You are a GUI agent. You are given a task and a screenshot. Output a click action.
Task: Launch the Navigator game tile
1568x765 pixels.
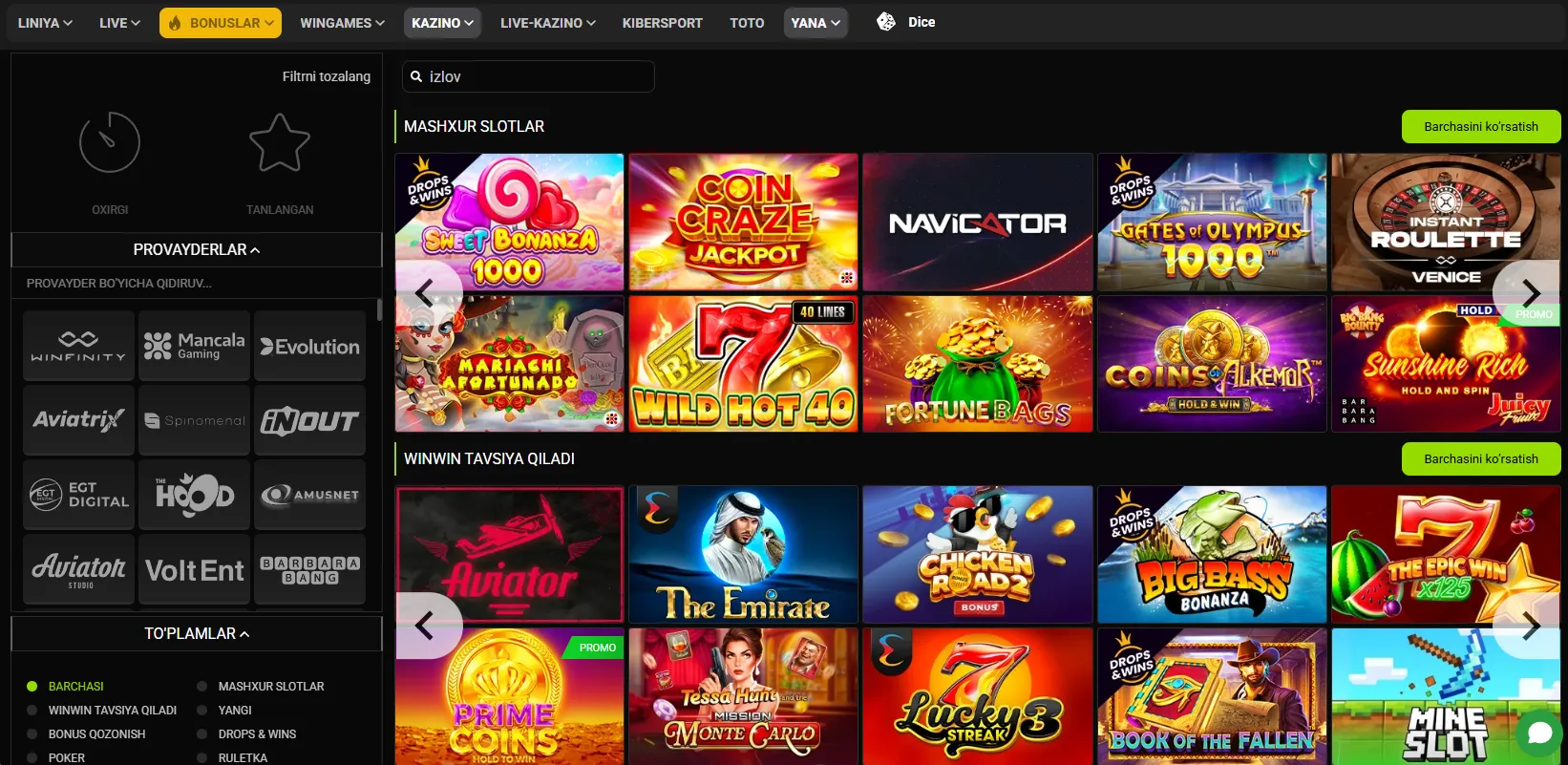pos(978,223)
